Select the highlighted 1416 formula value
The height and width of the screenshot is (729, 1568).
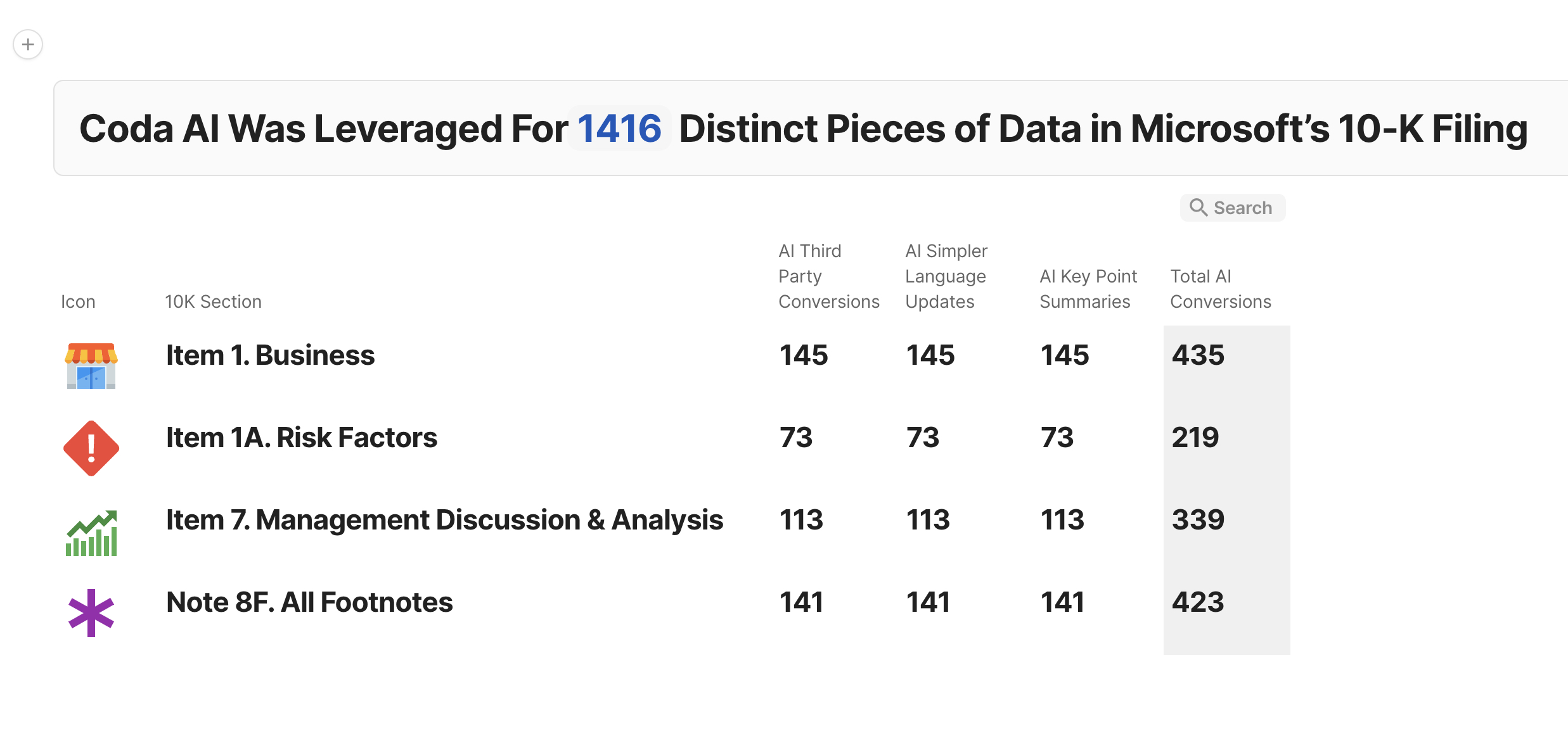(x=619, y=129)
